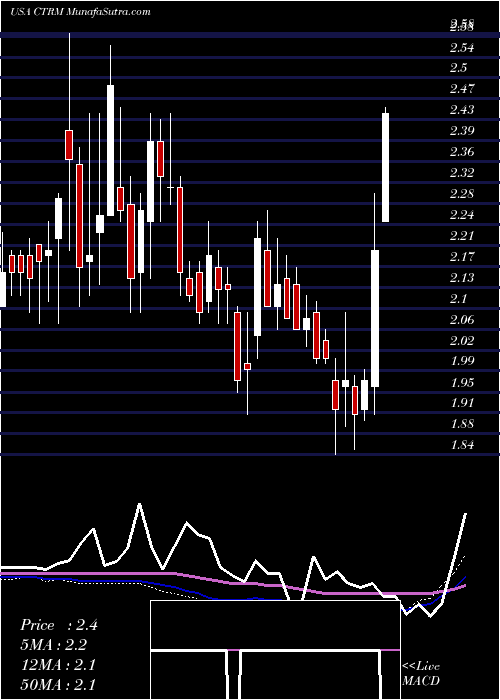Click the USA CTRM MunafaSutra.com chart title

click(80, 12)
